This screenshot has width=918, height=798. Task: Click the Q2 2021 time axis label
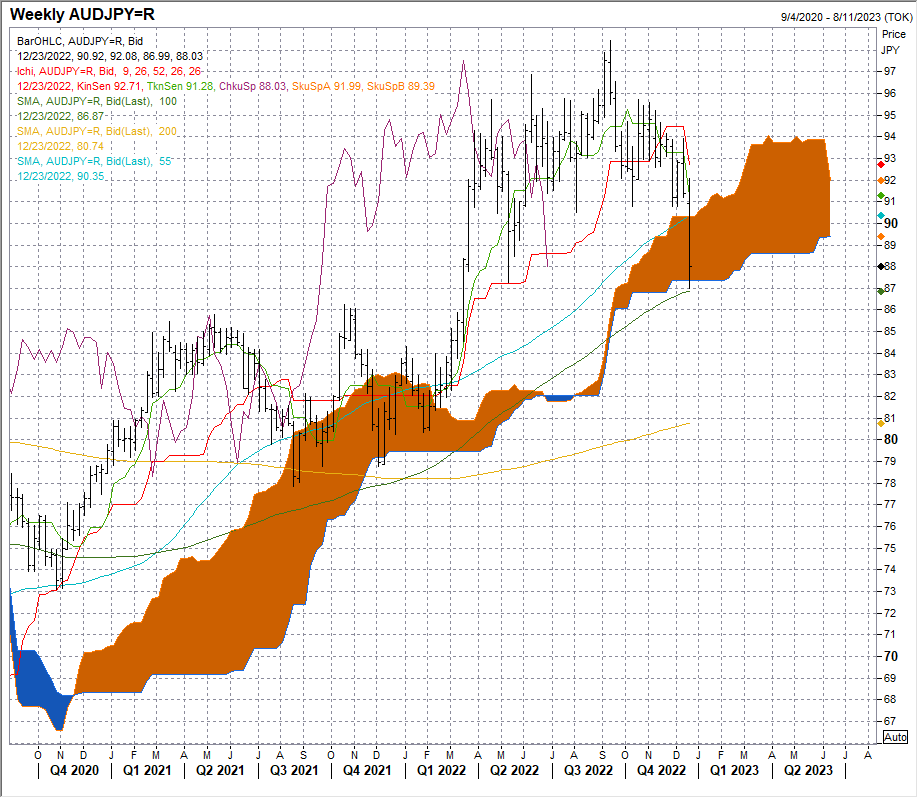(220, 770)
